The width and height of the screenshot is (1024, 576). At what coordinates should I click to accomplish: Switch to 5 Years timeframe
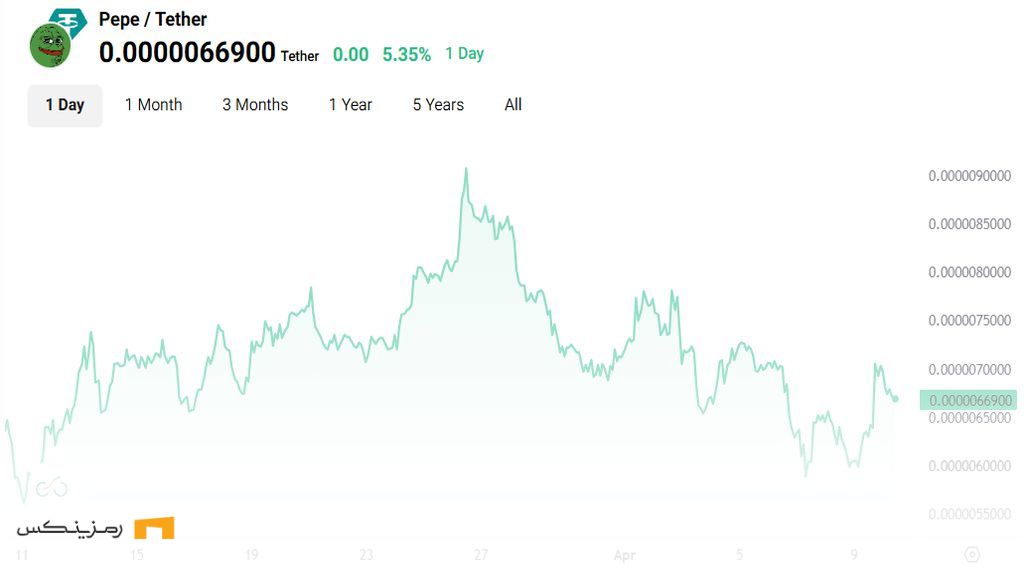438,105
